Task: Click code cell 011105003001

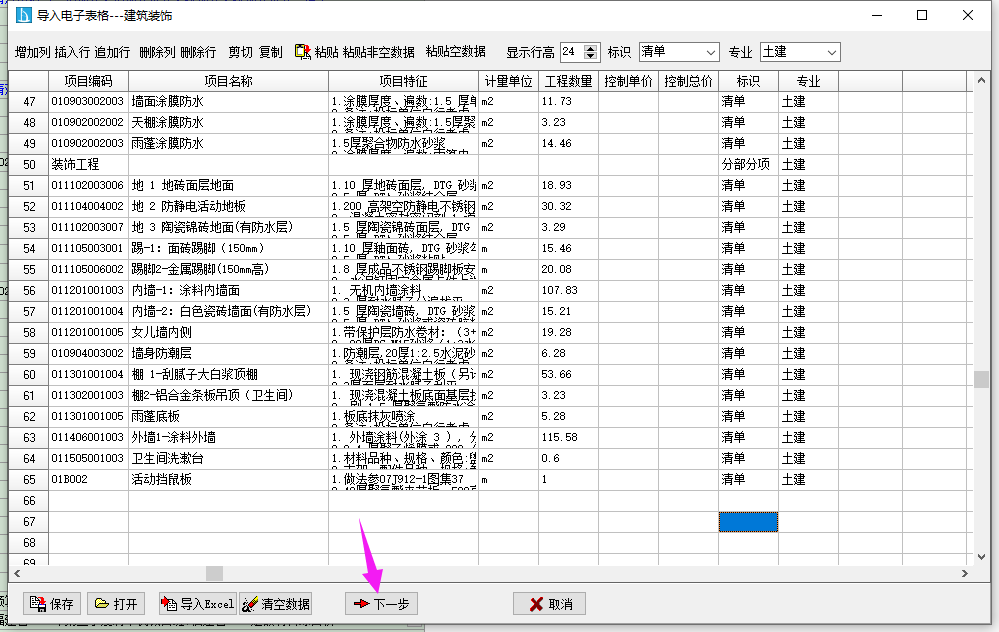Action: (x=89, y=248)
